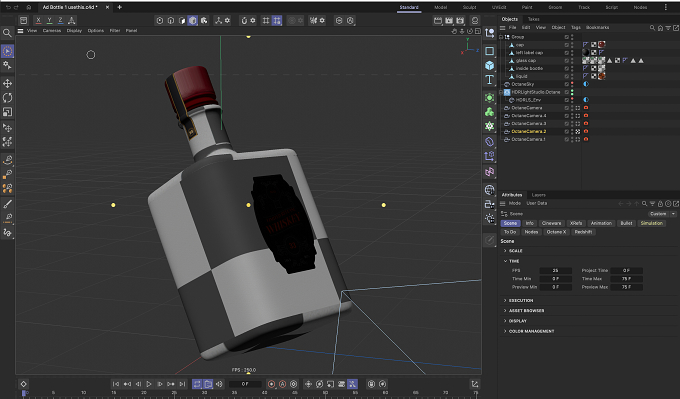Open the Cameras viewport menu

click(x=52, y=31)
